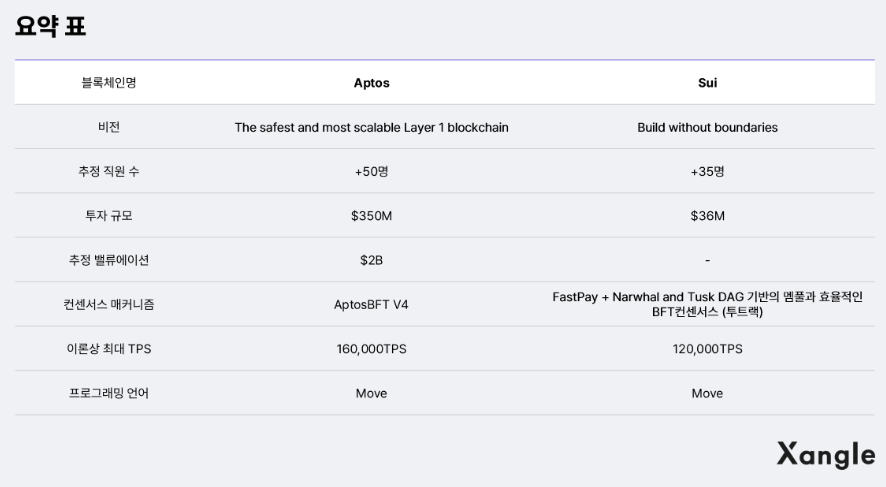Select the Aptos column header
This screenshot has height=487, width=886.
[371, 83]
